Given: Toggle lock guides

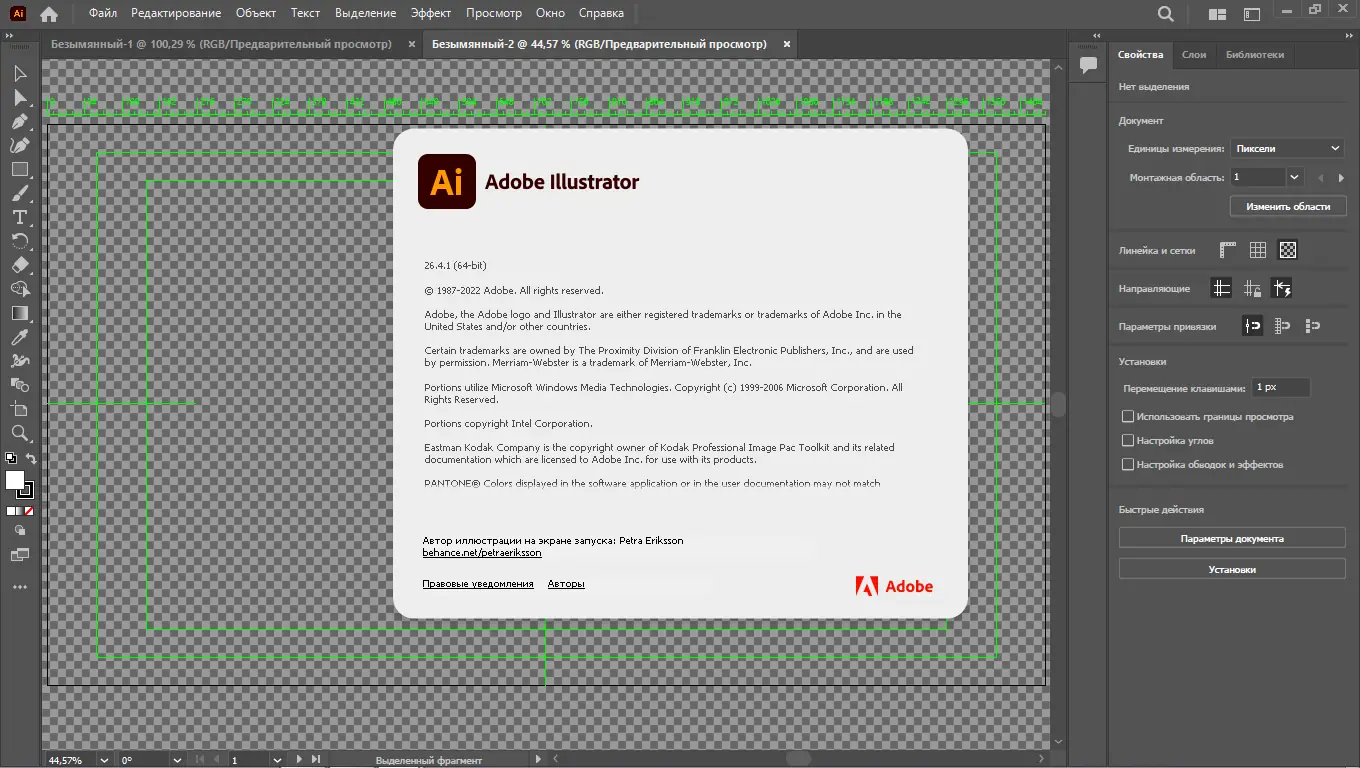Looking at the screenshot, I should coord(1252,289).
